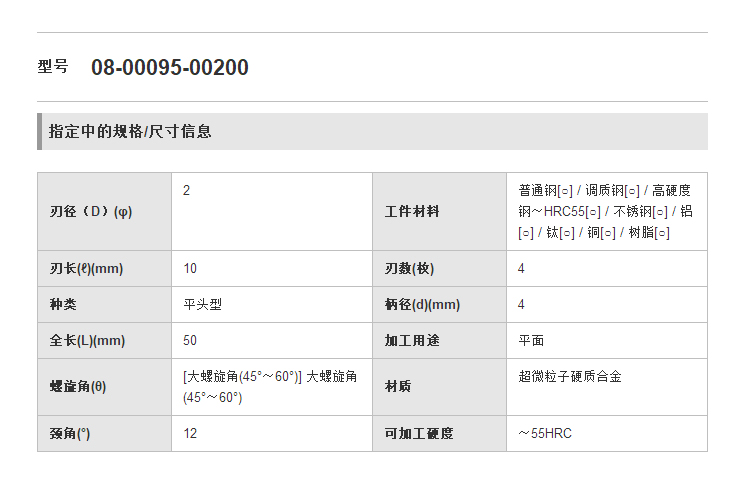The width and height of the screenshot is (750, 484).
Task: Click the 型号 label
Action: point(53,66)
